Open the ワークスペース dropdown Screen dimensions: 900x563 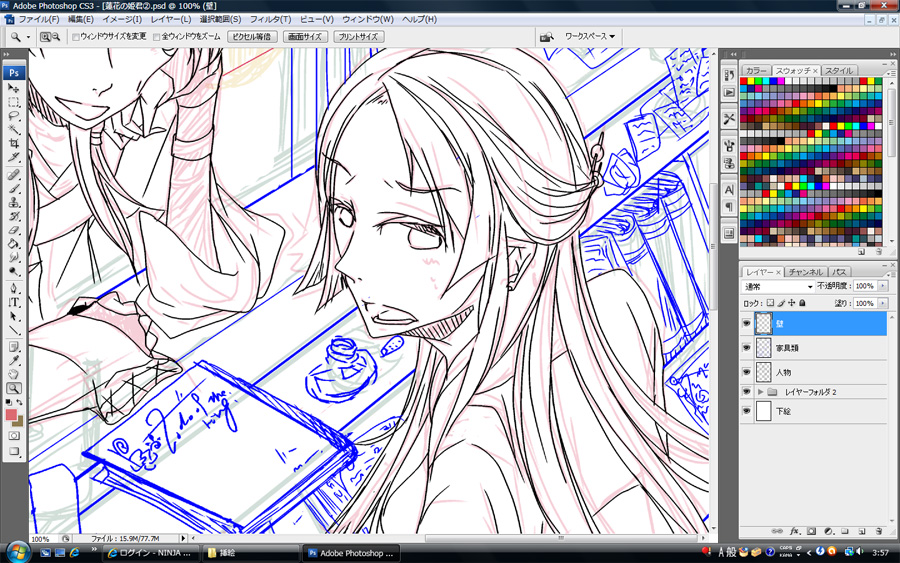point(589,36)
